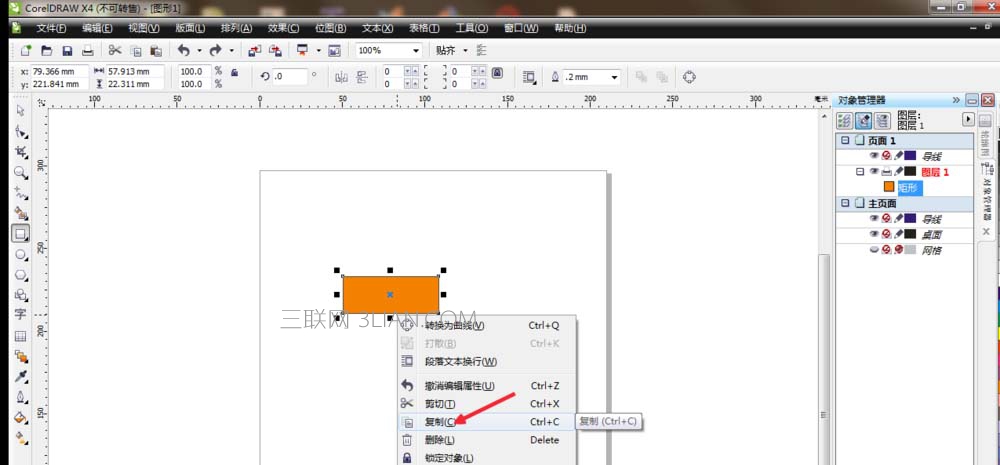Select the Eyedropper tool
Image resolution: width=1000 pixels, height=465 pixels.
(x=20, y=376)
